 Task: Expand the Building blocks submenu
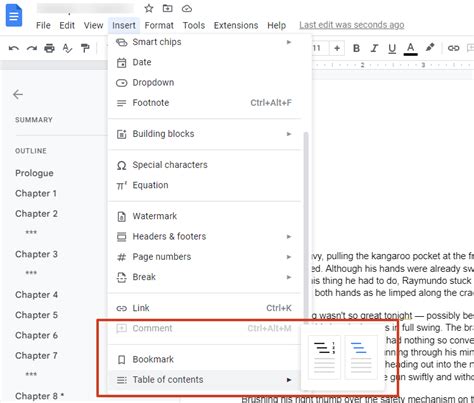[x=204, y=134]
